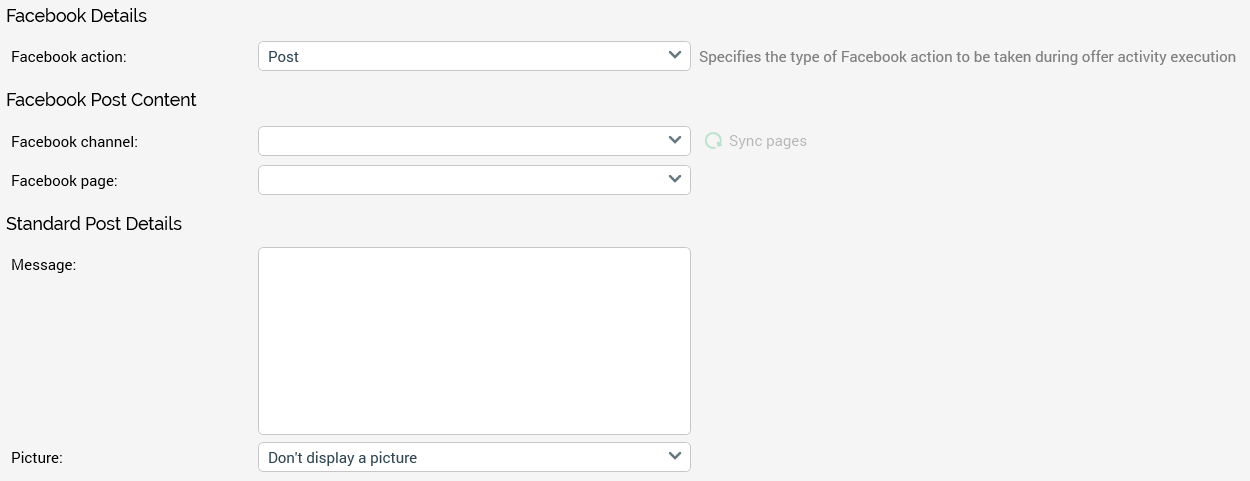
Task: Expand the Facebook page dropdown
Action: pos(462,180)
